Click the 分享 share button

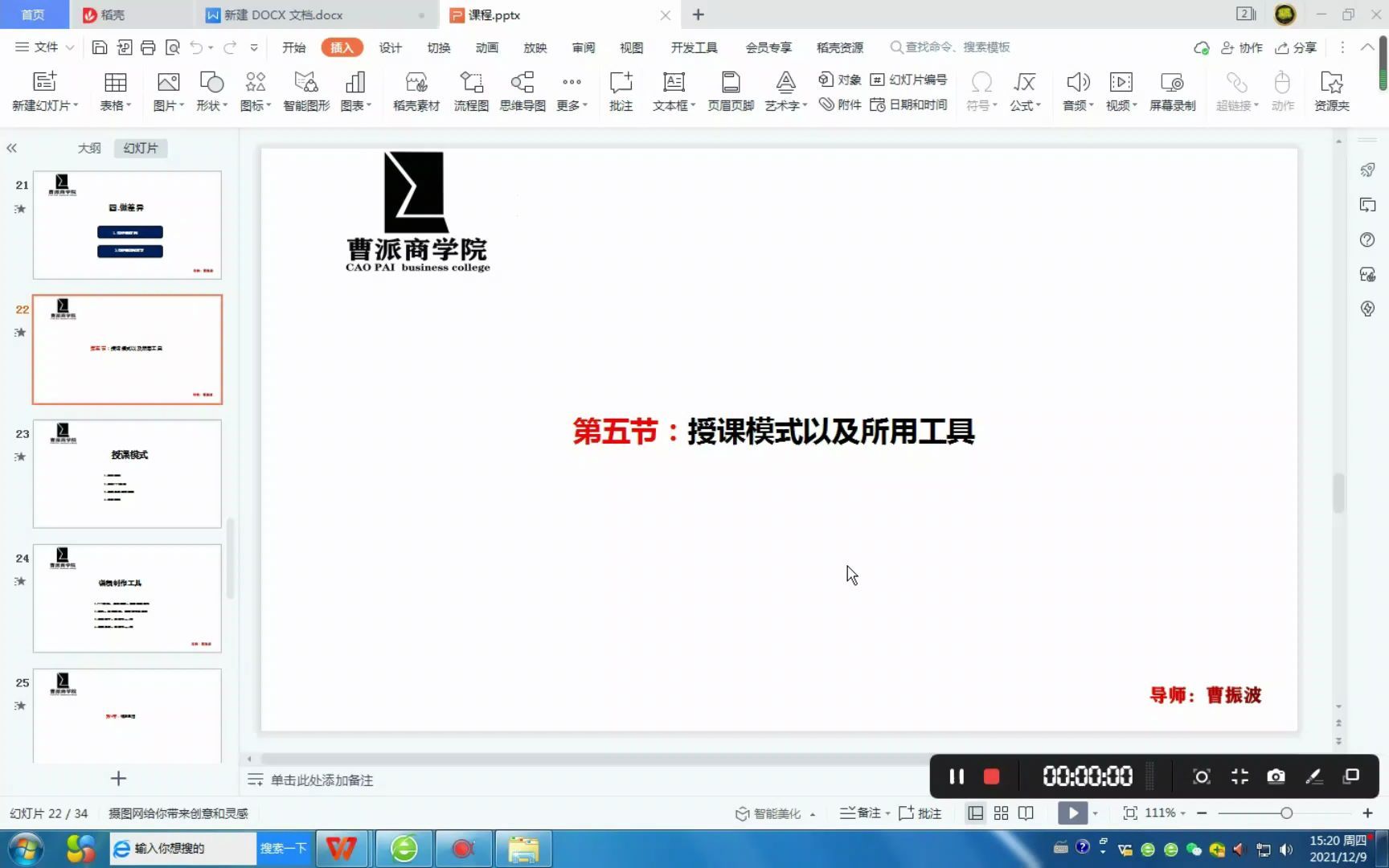tap(1295, 47)
